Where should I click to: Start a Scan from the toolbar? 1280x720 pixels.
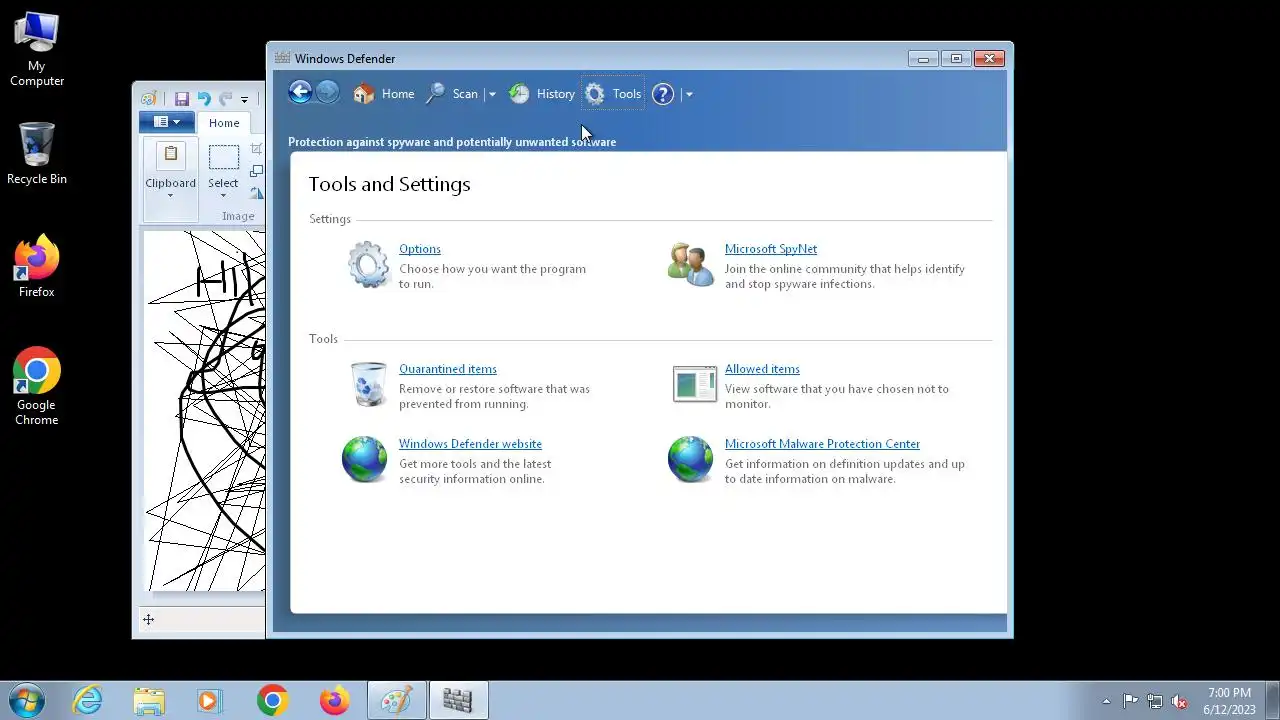(x=452, y=94)
